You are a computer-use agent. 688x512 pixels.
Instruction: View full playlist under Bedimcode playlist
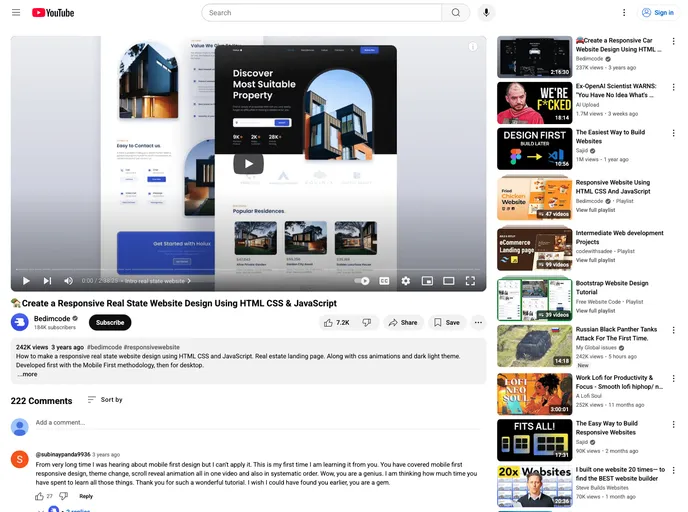(595, 210)
